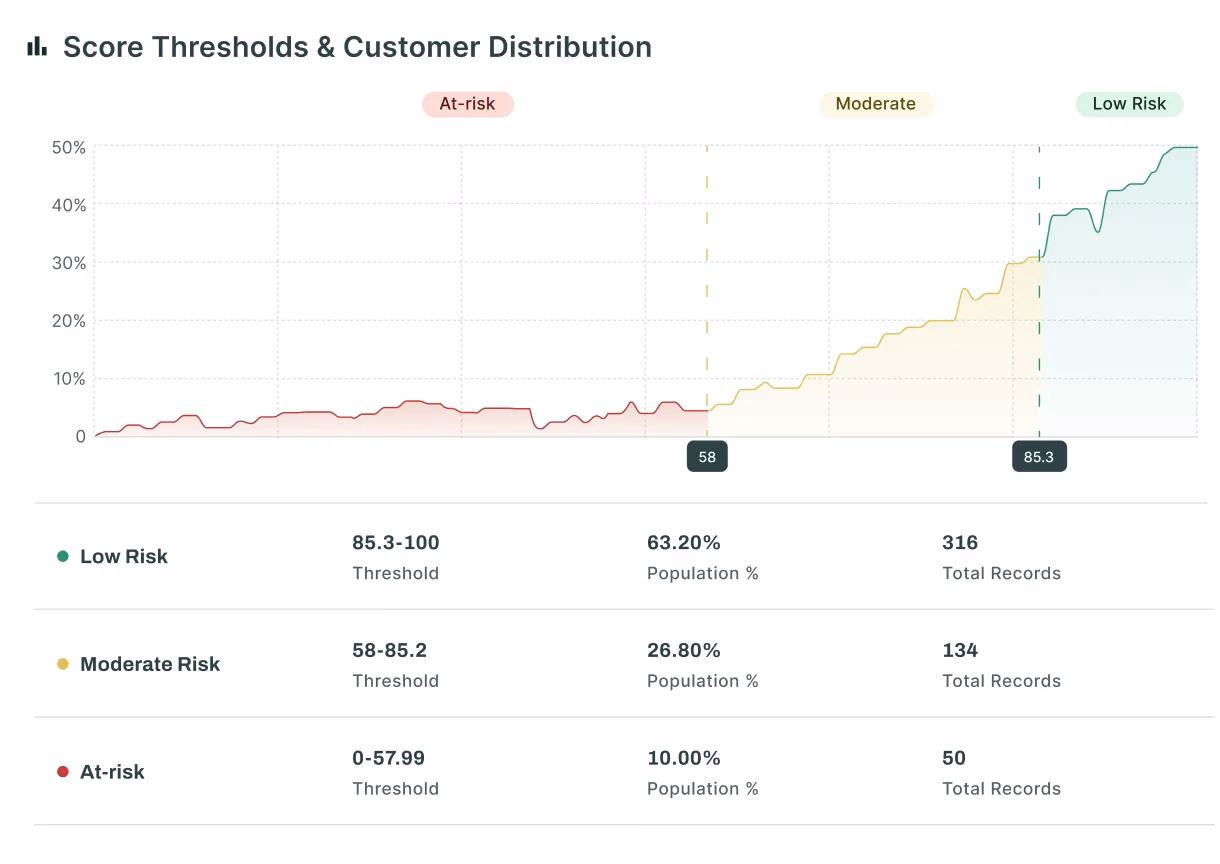Select the At-risk row label
Viewport: 1220px width, 864px height.
pos(112,772)
